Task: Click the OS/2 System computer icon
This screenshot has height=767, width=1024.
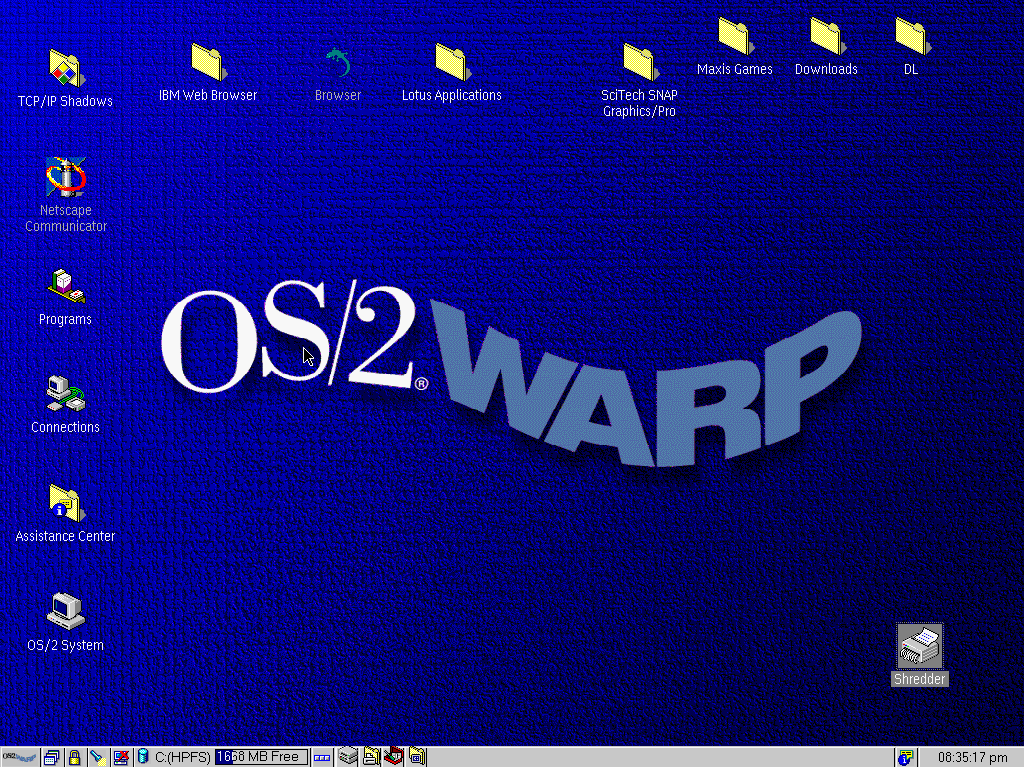Action: click(65, 611)
